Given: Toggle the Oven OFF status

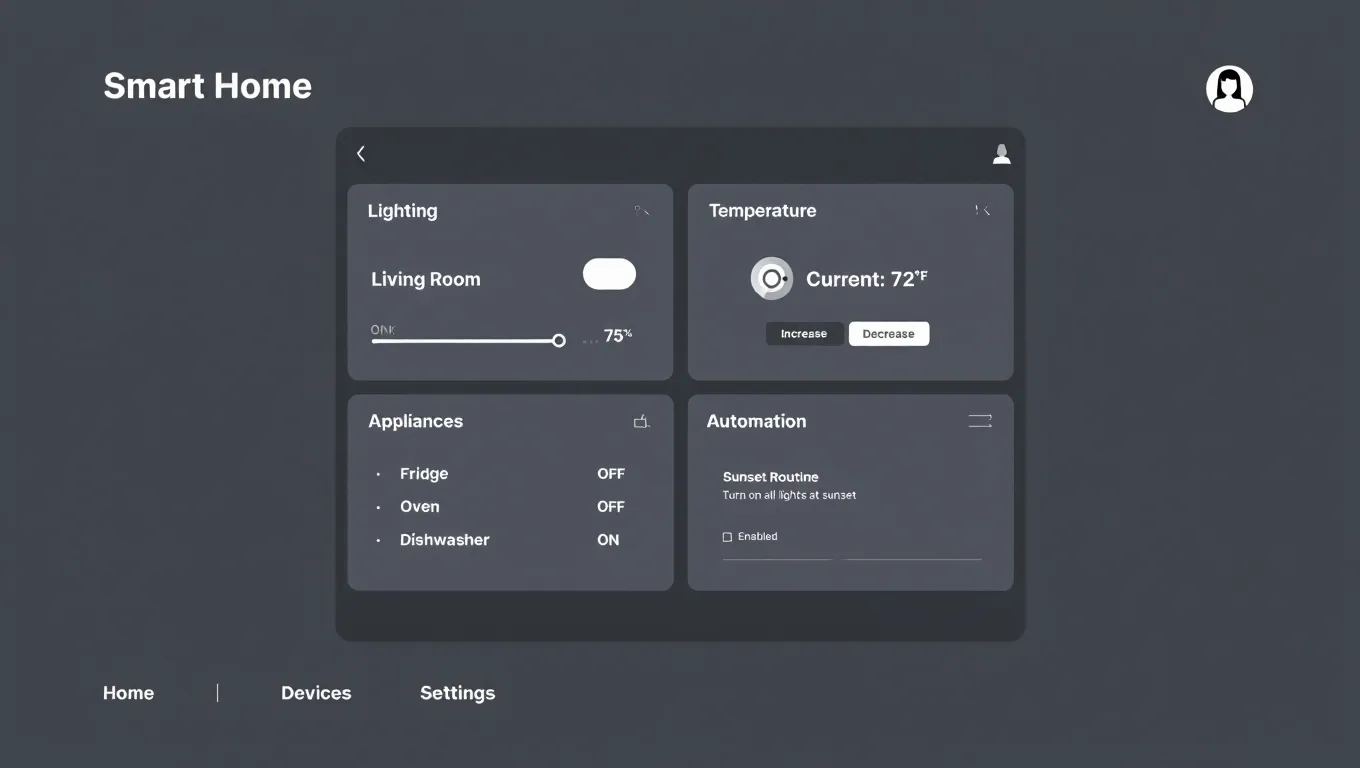Looking at the screenshot, I should [610, 507].
